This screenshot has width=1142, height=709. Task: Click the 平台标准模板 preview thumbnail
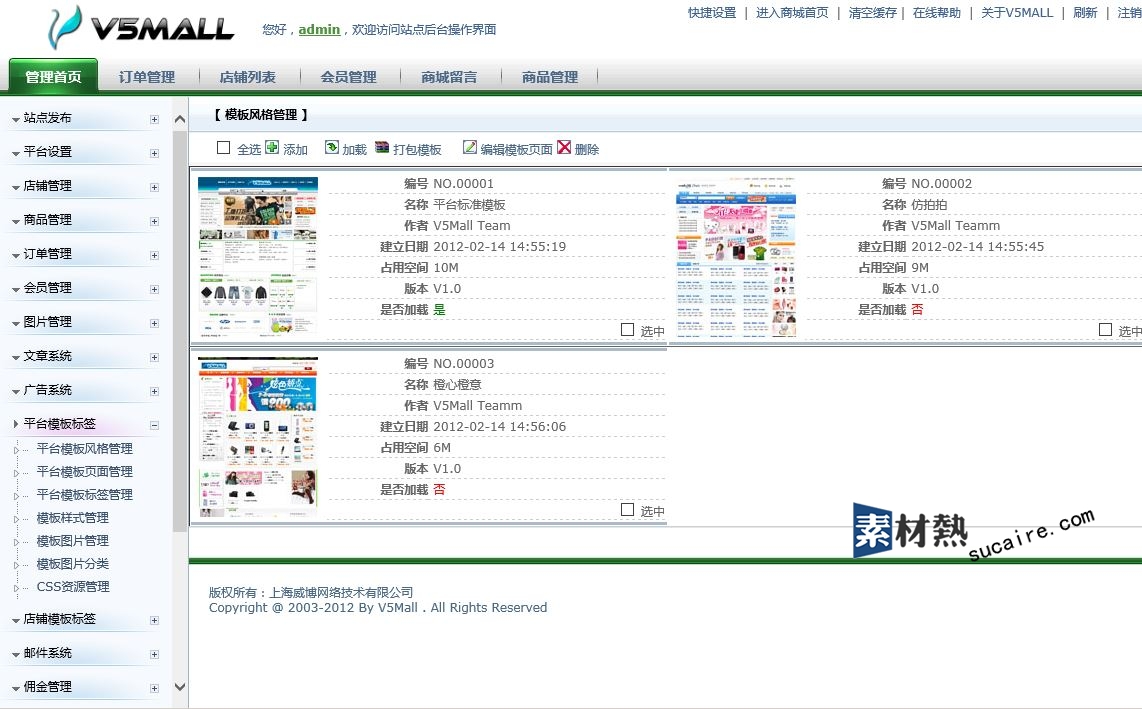[258, 256]
